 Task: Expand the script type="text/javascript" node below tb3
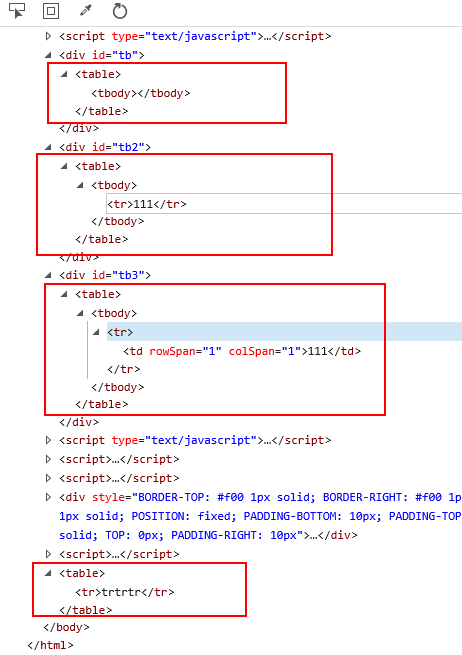click(48, 440)
